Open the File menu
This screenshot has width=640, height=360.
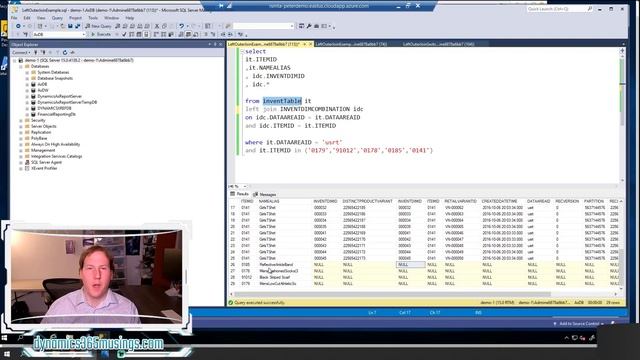(14, 18)
